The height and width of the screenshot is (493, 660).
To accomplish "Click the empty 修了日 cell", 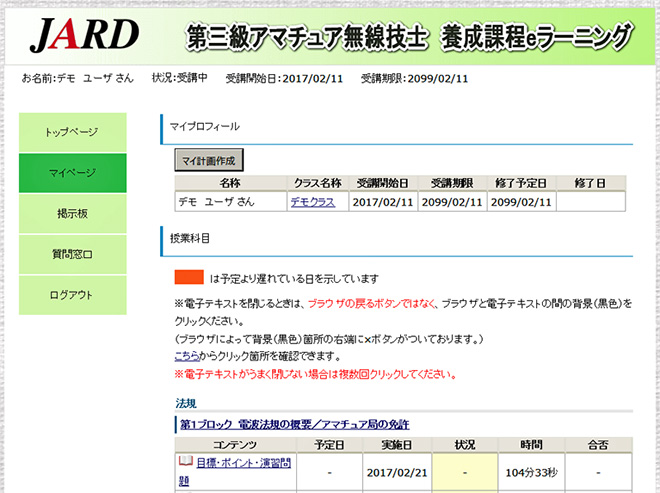I will tap(591, 202).
